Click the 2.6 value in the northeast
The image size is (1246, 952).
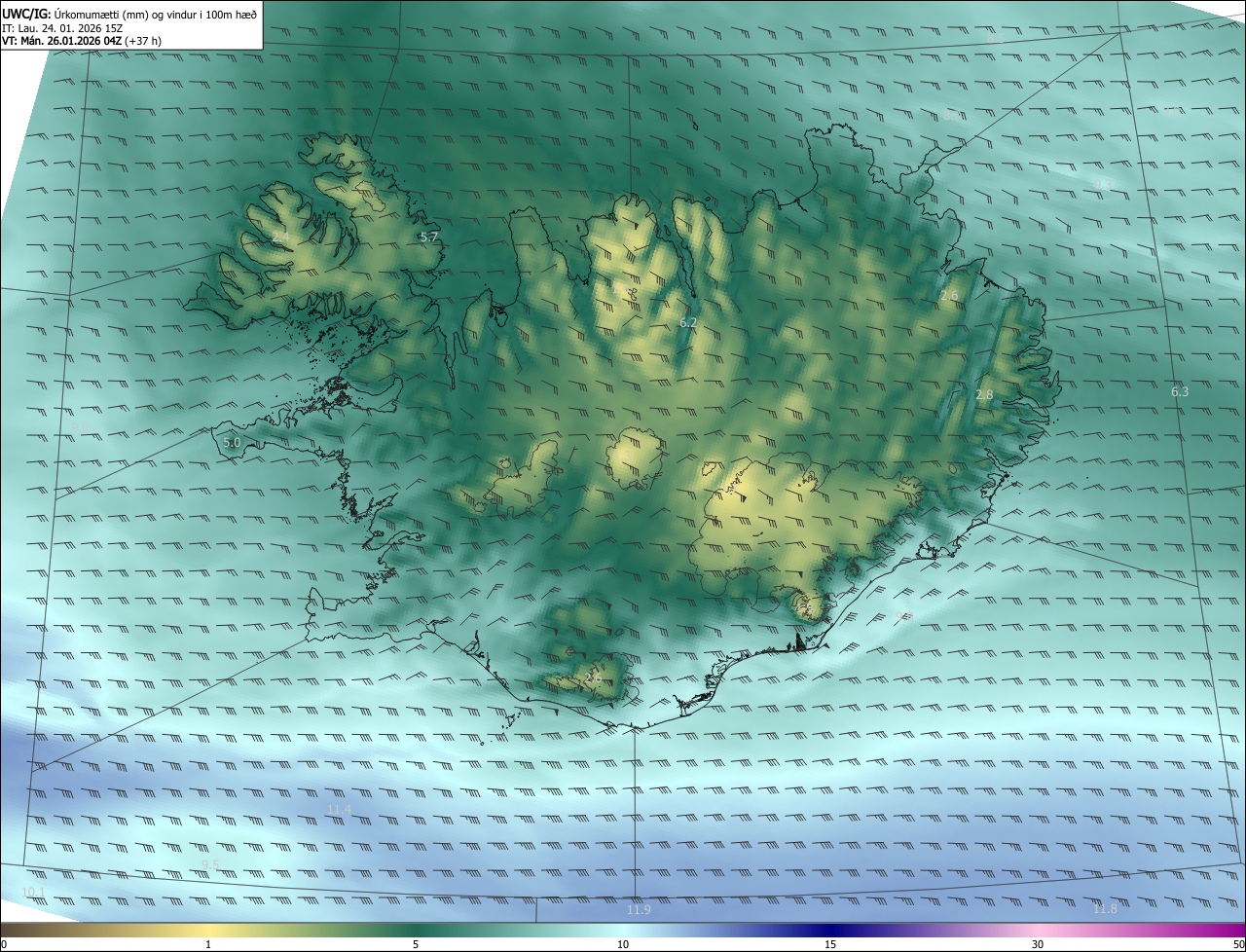coord(949,295)
